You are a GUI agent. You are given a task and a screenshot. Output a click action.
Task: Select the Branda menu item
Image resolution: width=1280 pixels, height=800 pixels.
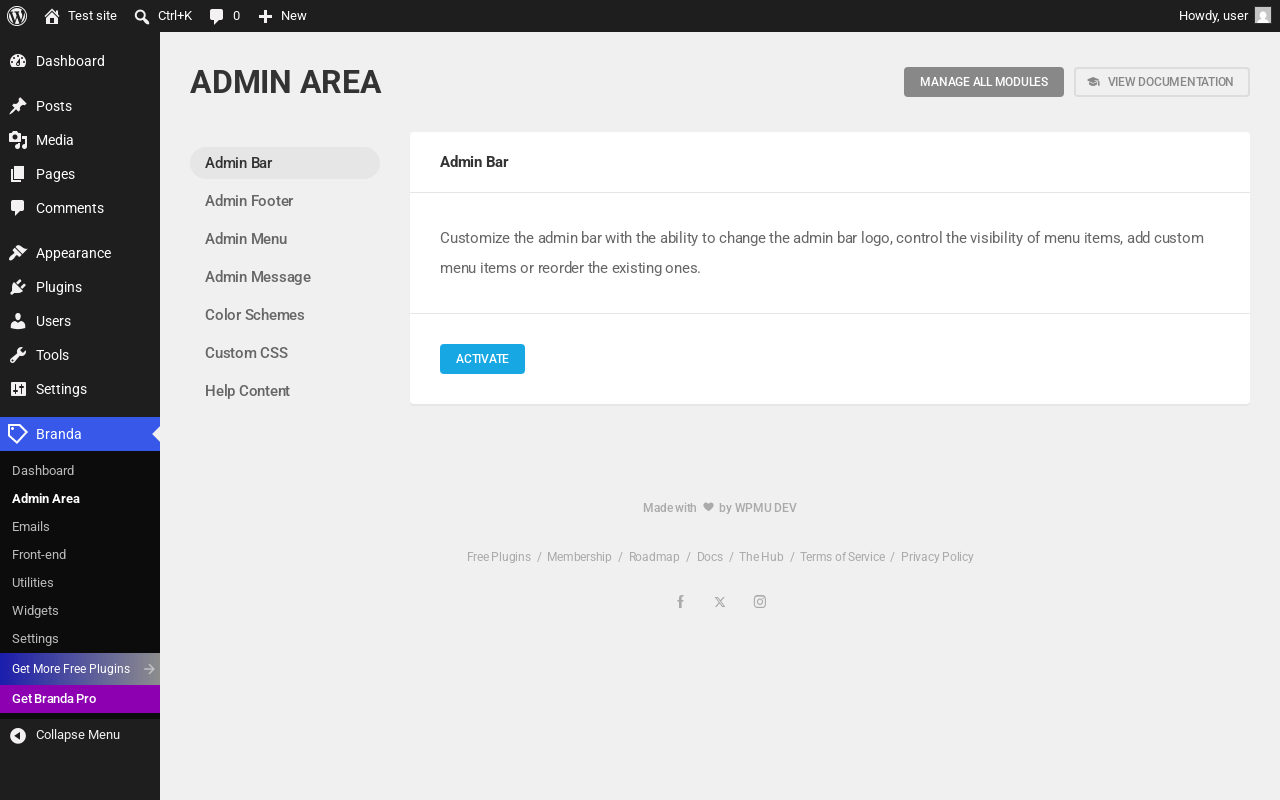pos(80,434)
